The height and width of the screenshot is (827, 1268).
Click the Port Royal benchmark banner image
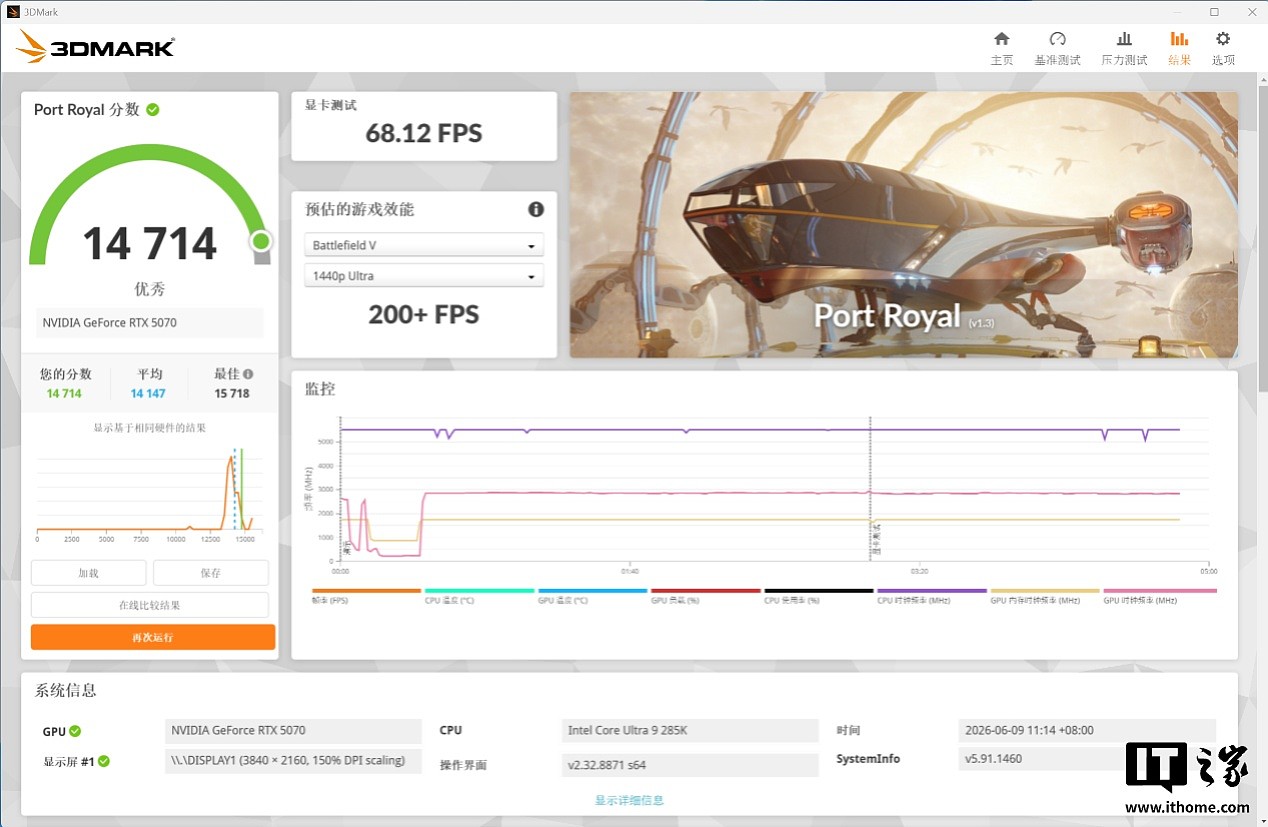pos(903,225)
